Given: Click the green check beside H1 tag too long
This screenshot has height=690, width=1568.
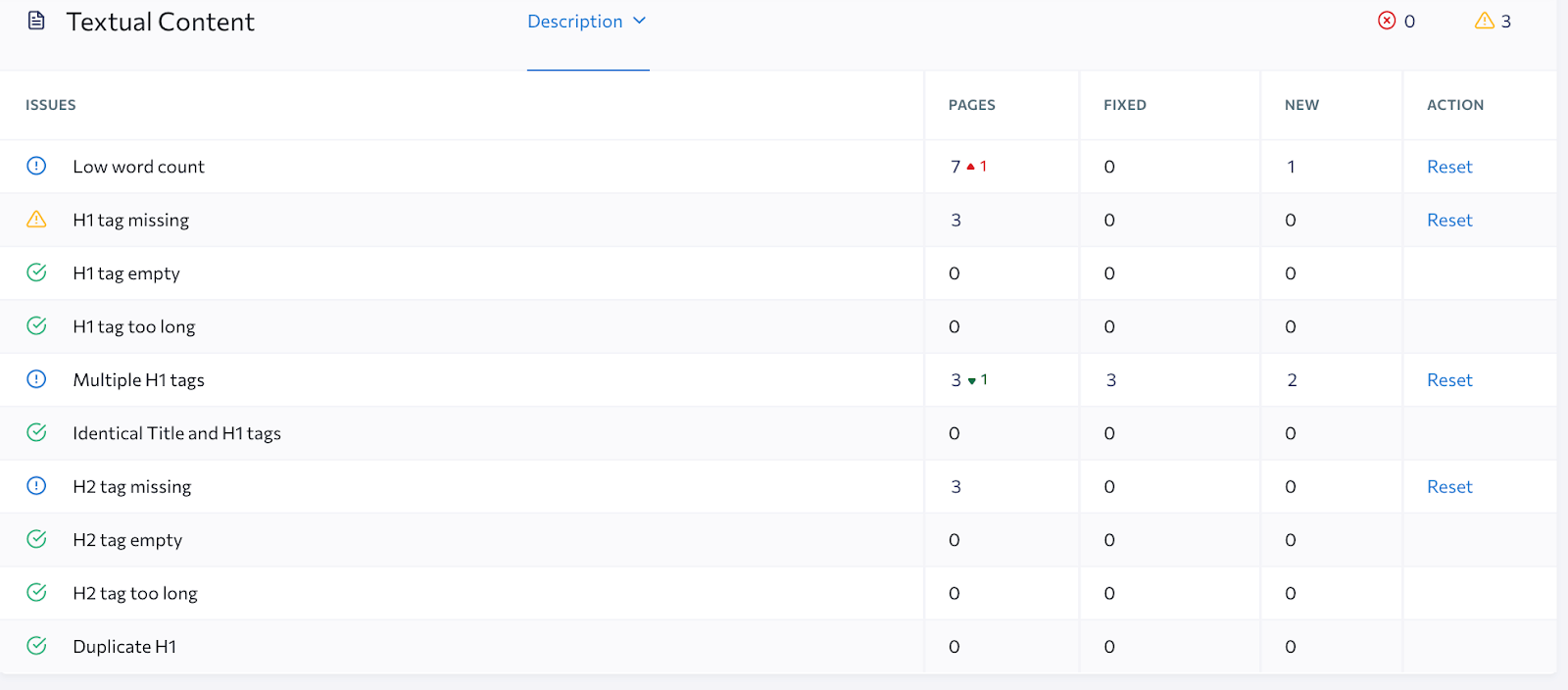Looking at the screenshot, I should (36, 325).
